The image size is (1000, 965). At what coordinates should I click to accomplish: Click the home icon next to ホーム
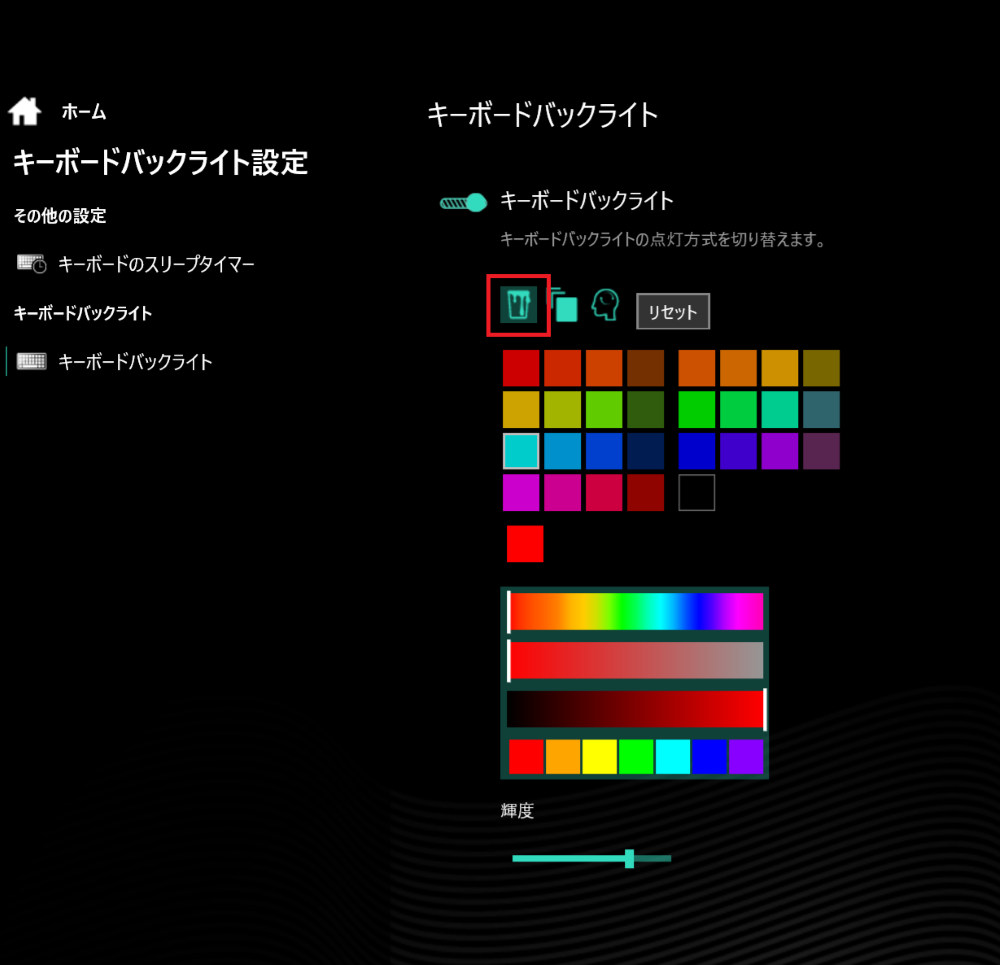(23, 111)
